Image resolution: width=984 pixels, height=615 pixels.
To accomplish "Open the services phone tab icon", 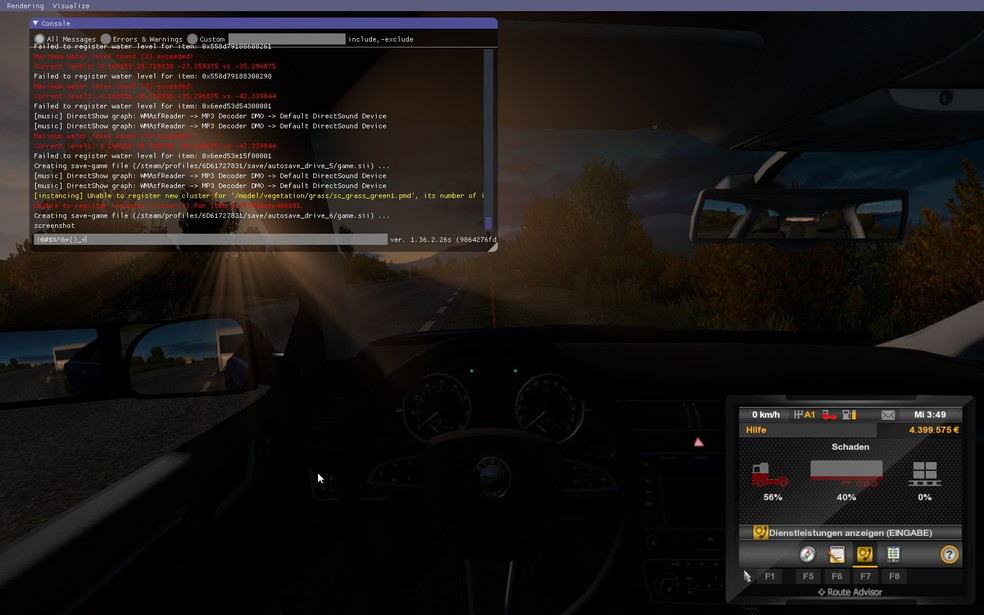I will [865, 554].
